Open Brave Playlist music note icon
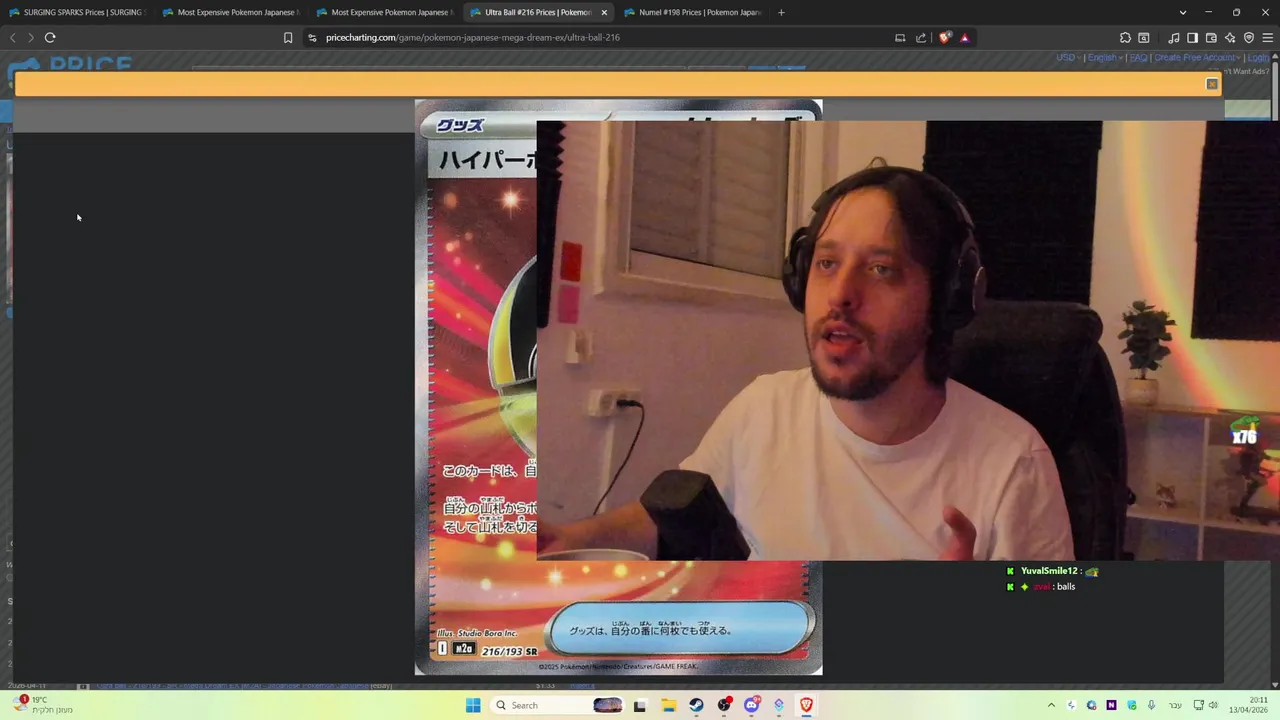1280x720 pixels. pyautogui.click(x=1174, y=38)
